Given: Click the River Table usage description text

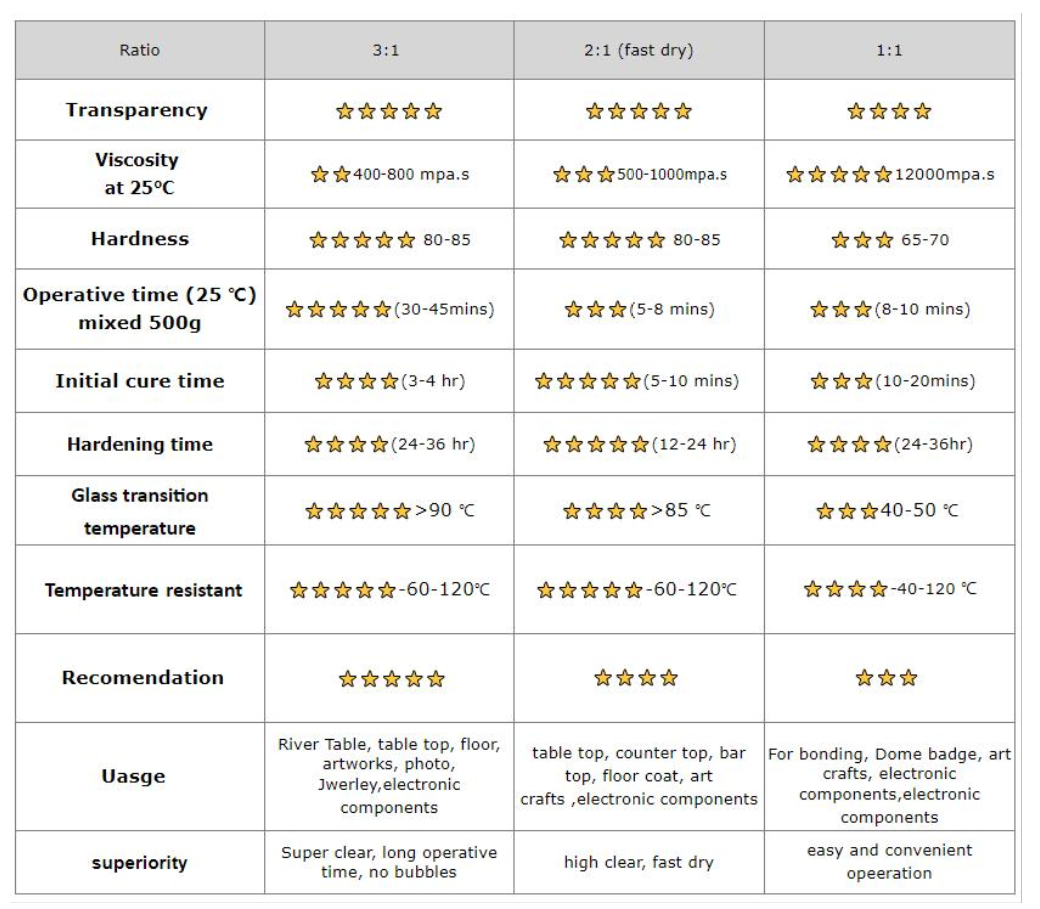Looking at the screenshot, I should pyautogui.click(x=389, y=776).
